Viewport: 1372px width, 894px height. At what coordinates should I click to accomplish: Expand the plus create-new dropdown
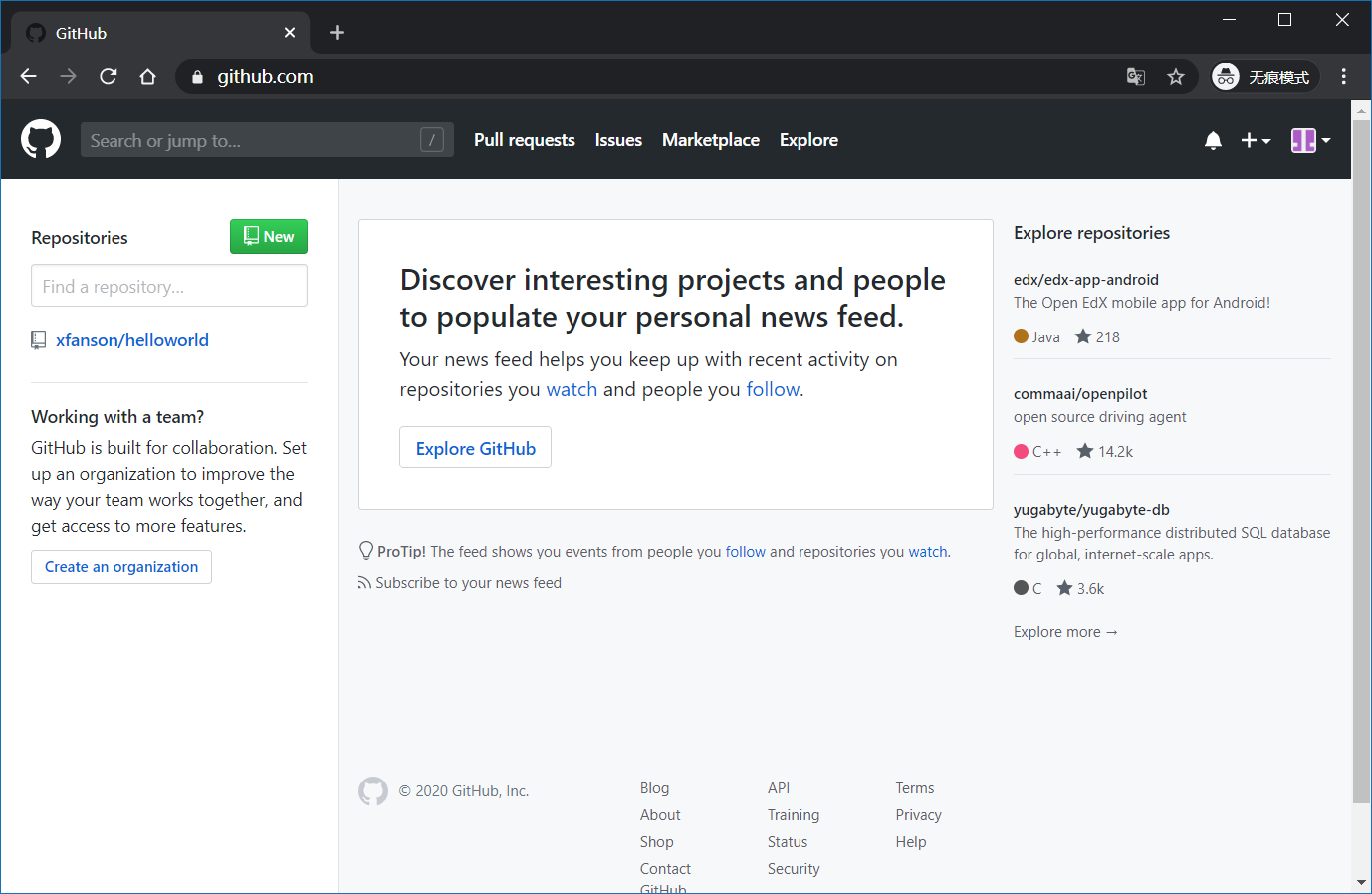[1256, 141]
